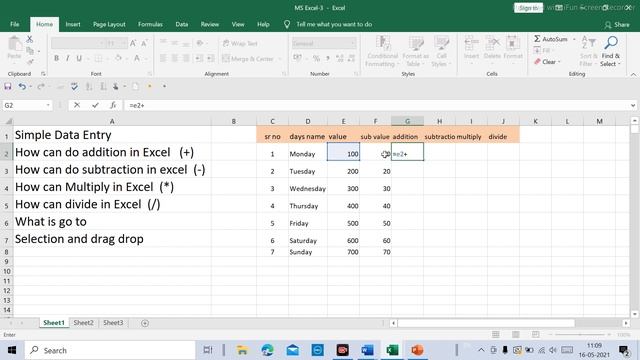Click the volume speaker tray icon

click(553, 350)
